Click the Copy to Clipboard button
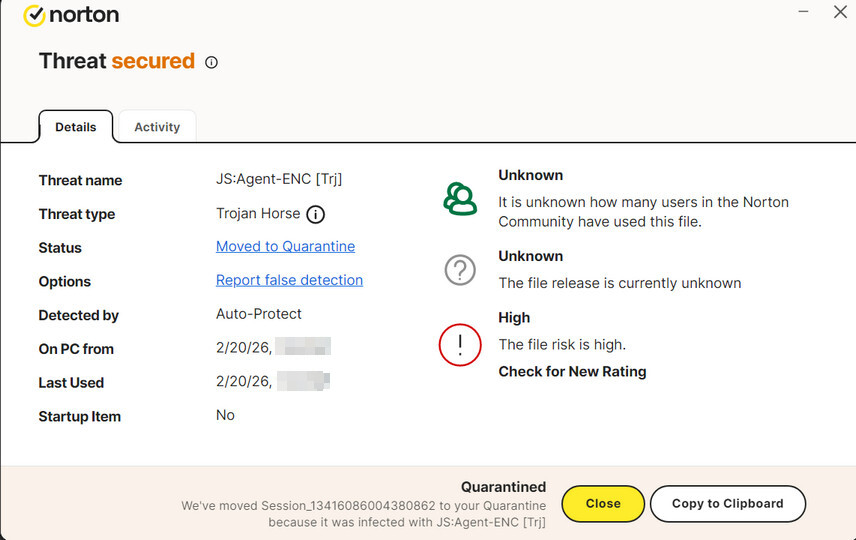This screenshot has height=540, width=856. (x=727, y=504)
